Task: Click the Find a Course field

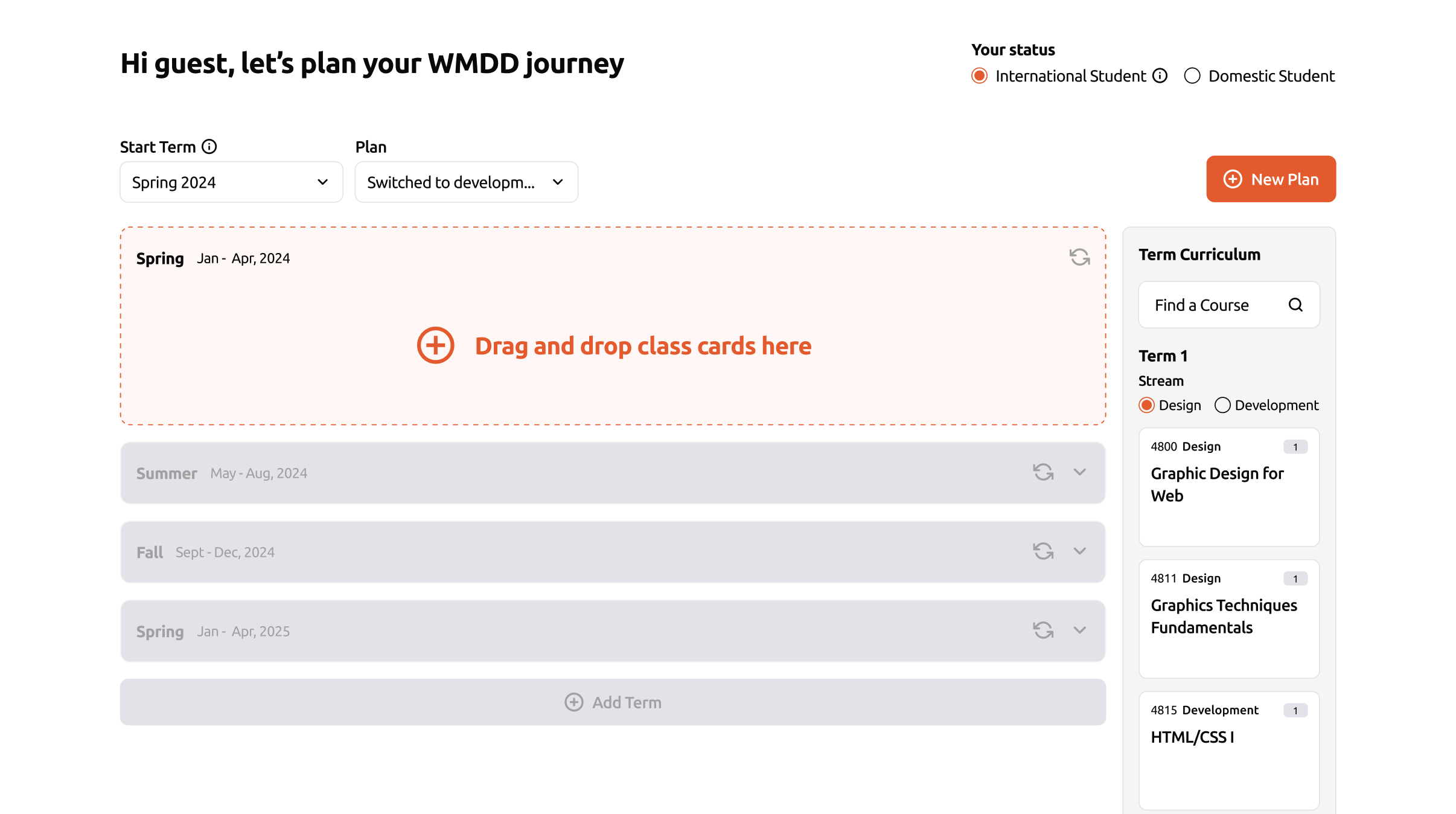Action: [1216, 305]
